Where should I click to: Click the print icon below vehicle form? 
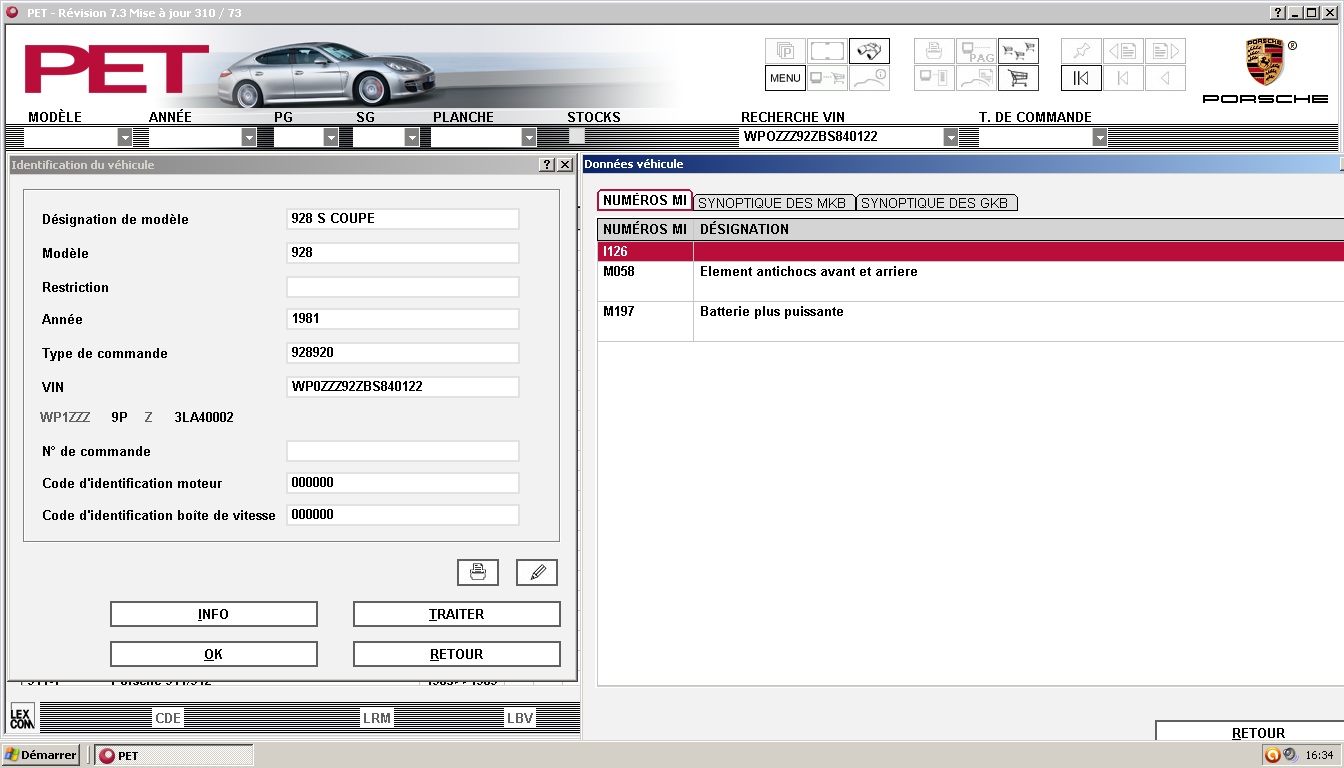(x=478, y=572)
